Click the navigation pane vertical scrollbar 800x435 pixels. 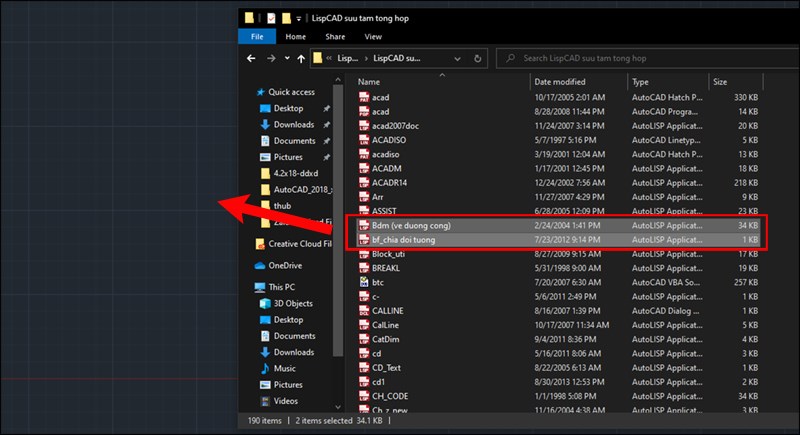click(x=337, y=219)
